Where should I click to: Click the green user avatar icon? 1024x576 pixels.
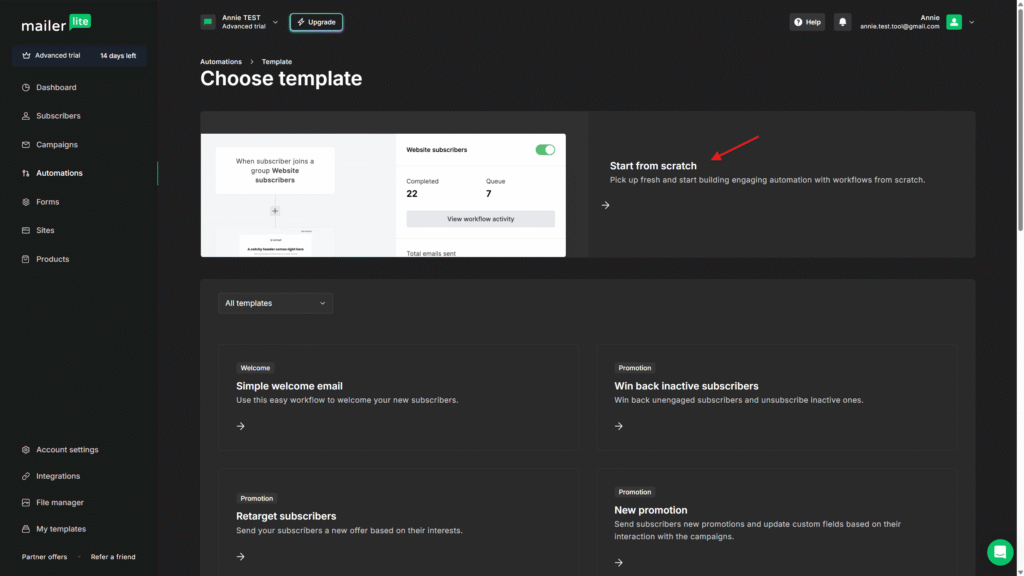pyautogui.click(x=954, y=22)
